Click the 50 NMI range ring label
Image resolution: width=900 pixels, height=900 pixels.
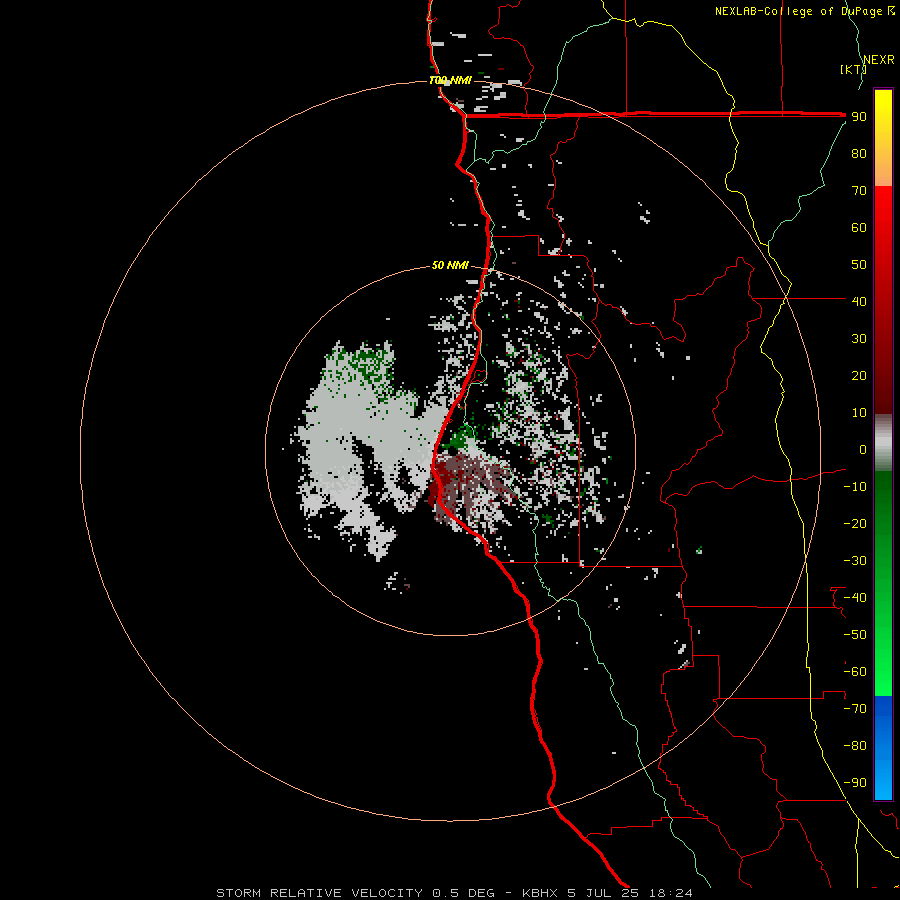[x=450, y=265]
